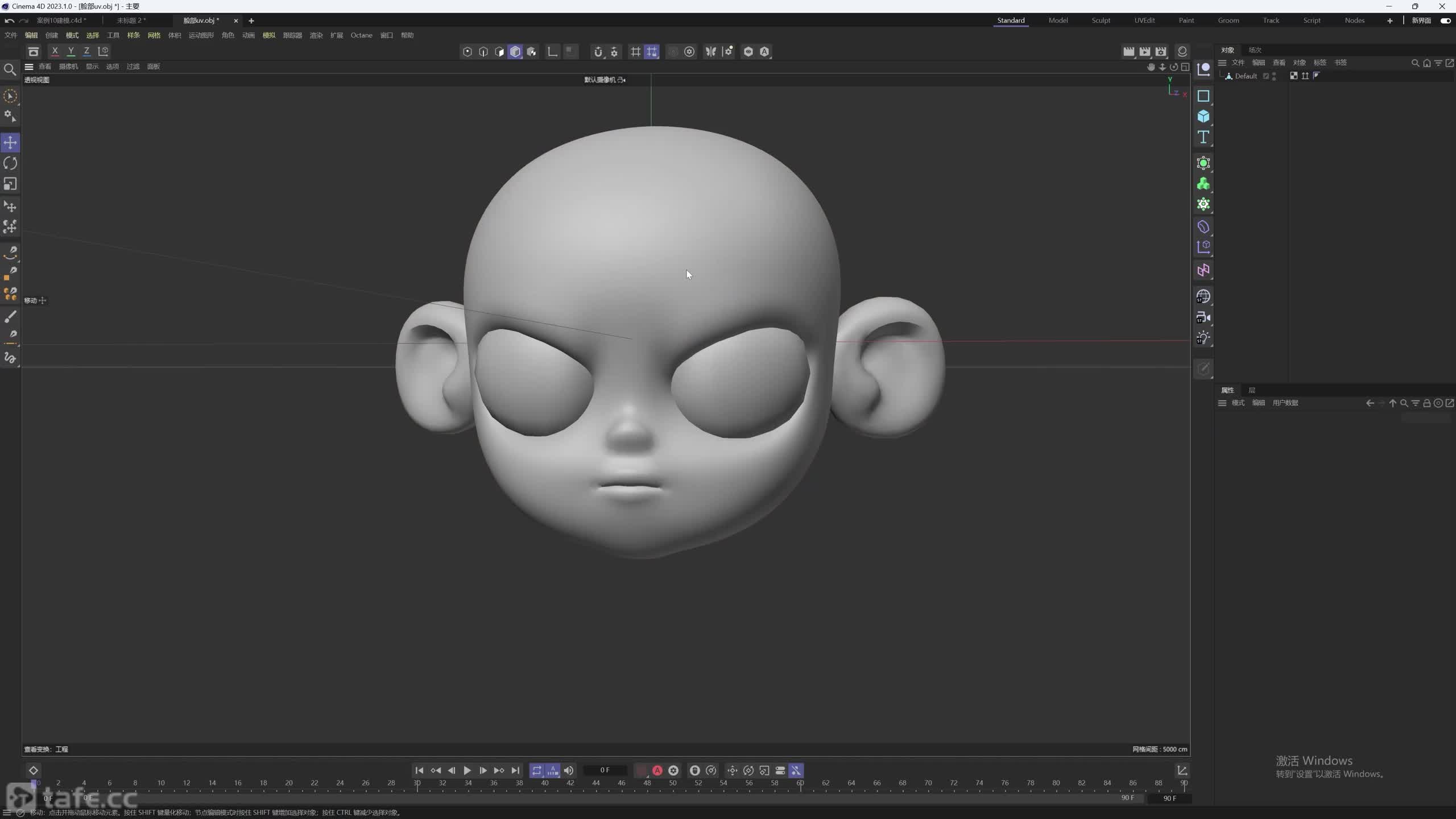This screenshot has width=1456, height=819.
Task: Click the Edges mode icon
Action: [483, 52]
